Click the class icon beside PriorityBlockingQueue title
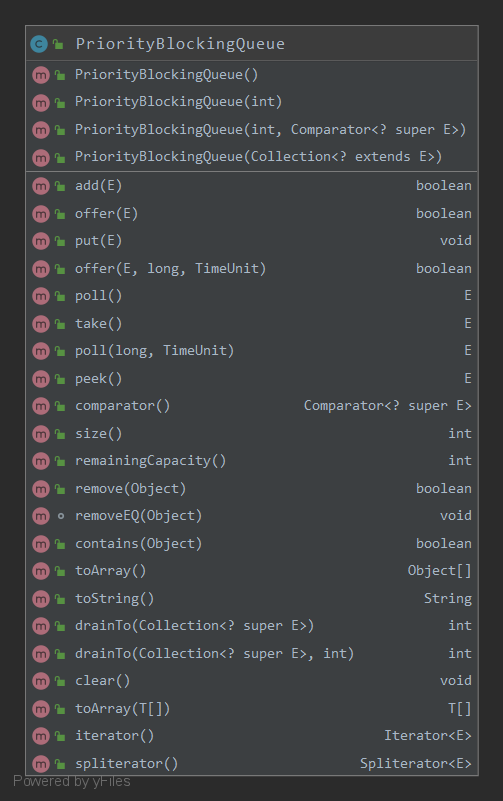This screenshot has height=801, width=503. coord(39,44)
